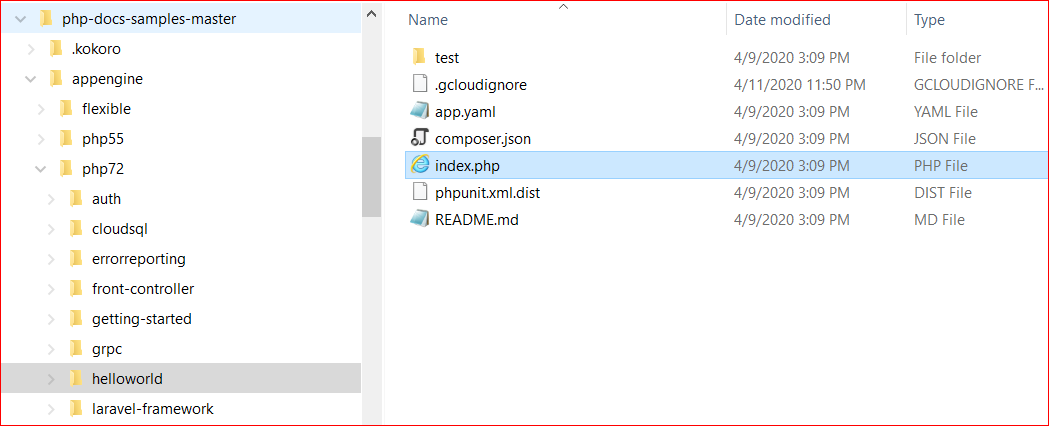
Task: Collapse the appengine tree node
Action: pyautogui.click(x=30, y=79)
